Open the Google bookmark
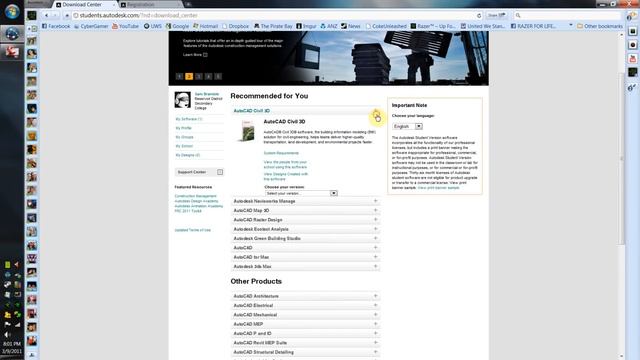This screenshot has width=640, height=360. (x=177, y=26)
